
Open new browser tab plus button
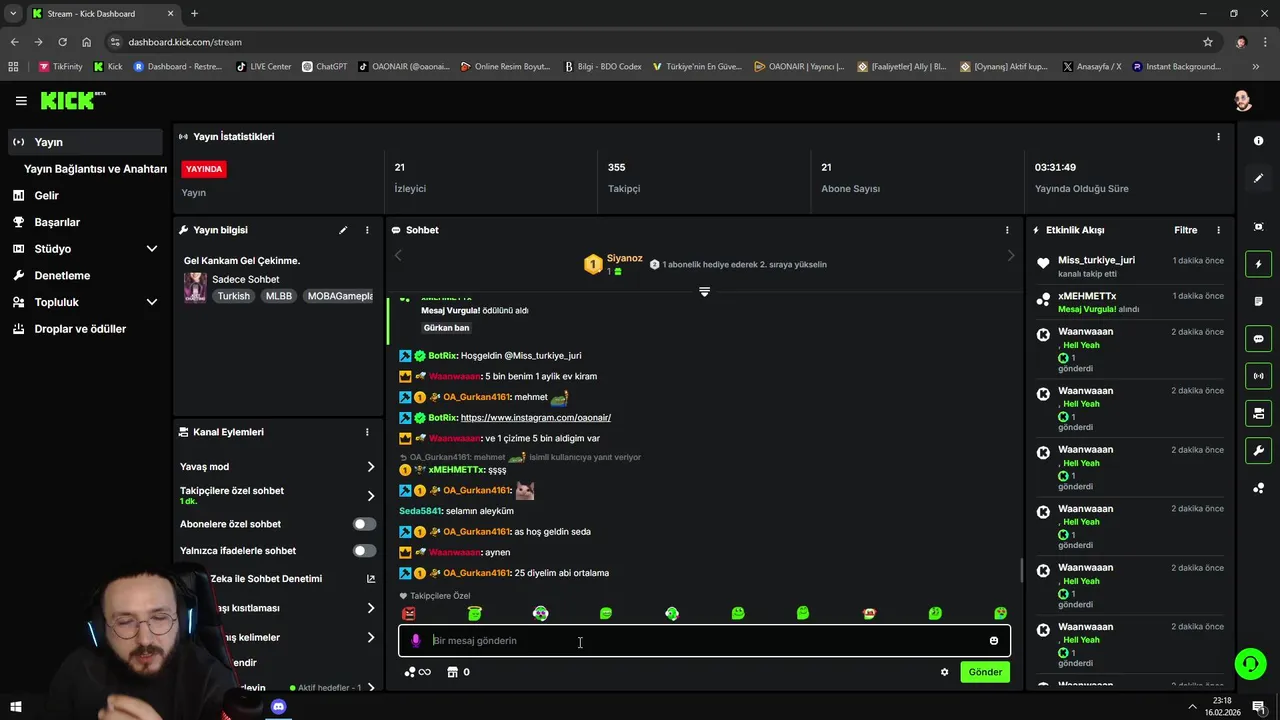pos(194,13)
